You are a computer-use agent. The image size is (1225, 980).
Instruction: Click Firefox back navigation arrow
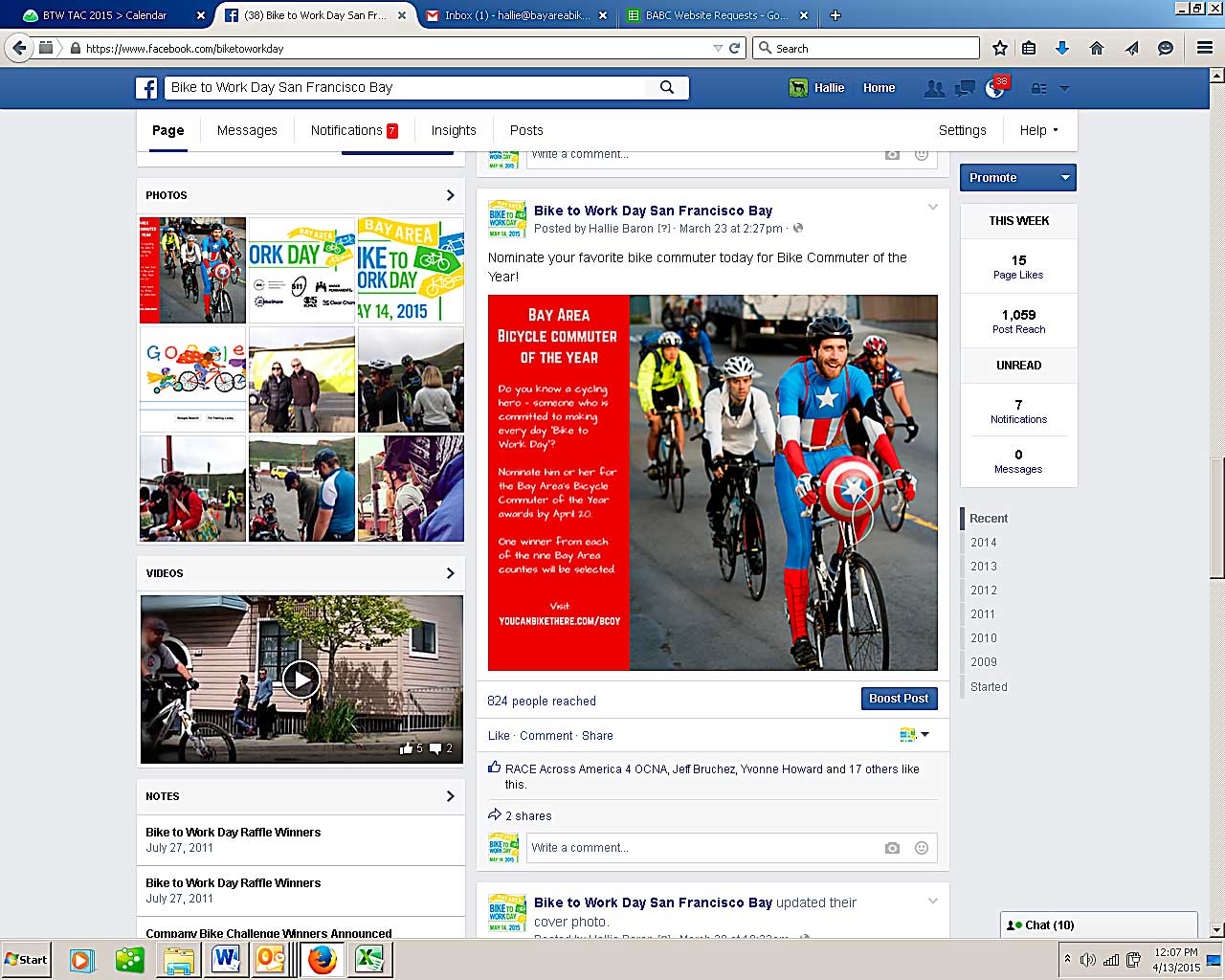coord(19,47)
